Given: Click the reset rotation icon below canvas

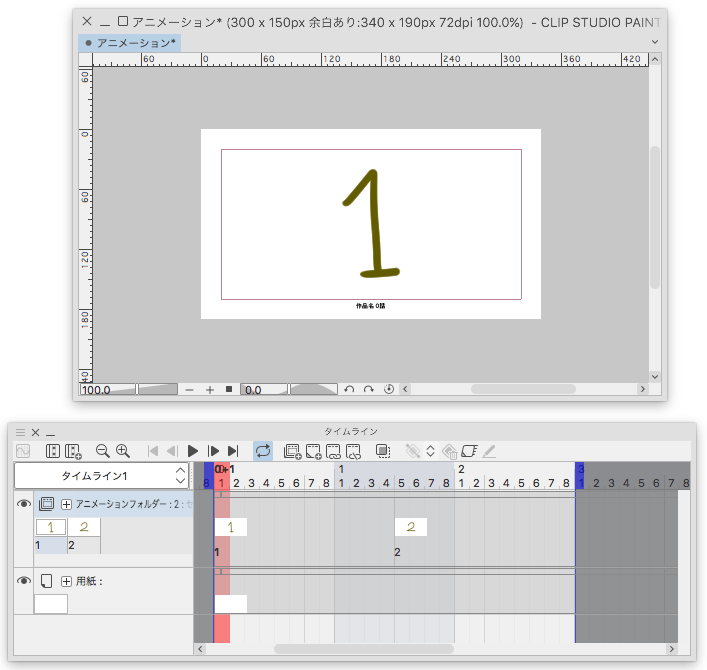Looking at the screenshot, I should pos(389,389).
